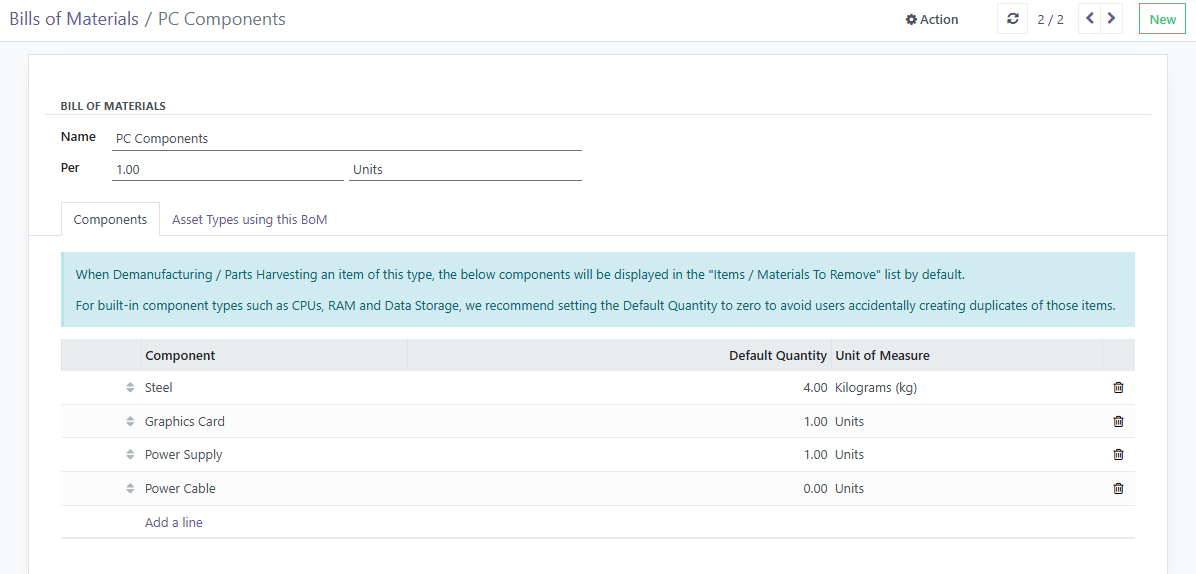This screenshot has height=574, width=1196.
Task: Open the Action dropdown menu
Action: (932, 19)
